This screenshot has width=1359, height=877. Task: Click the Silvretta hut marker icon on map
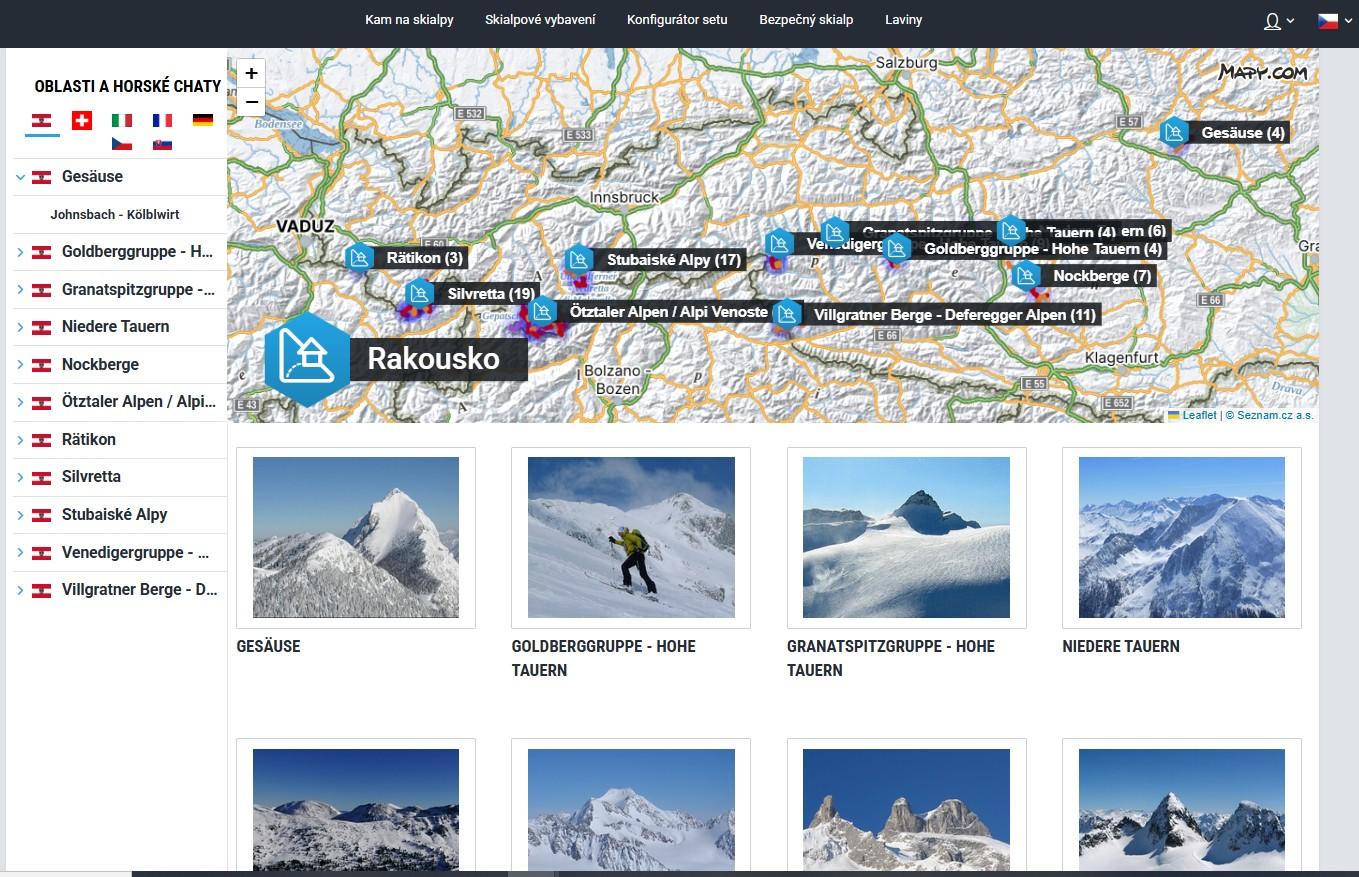(x=419, y=294)
